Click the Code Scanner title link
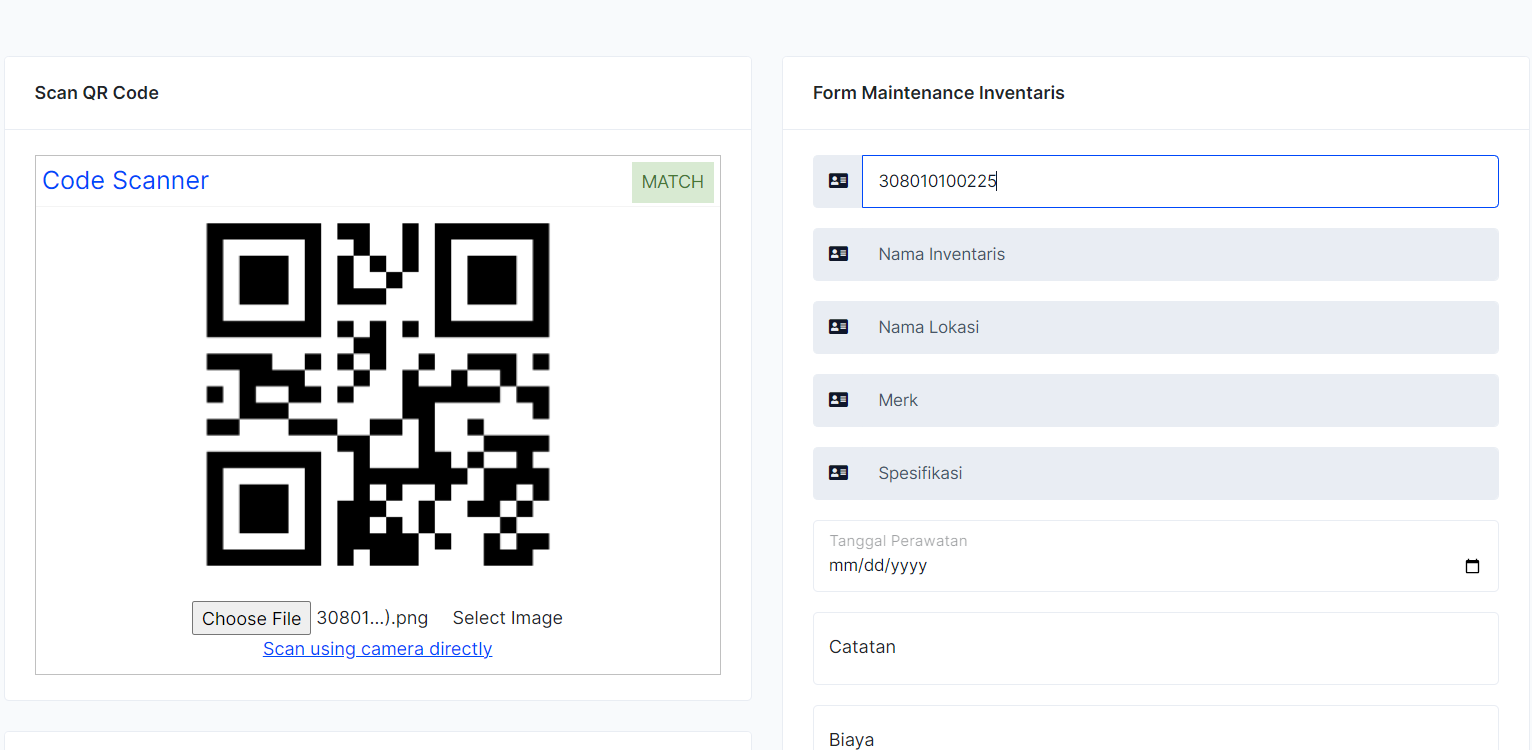Screen dimensions: 1532x750 pos(125,180)
